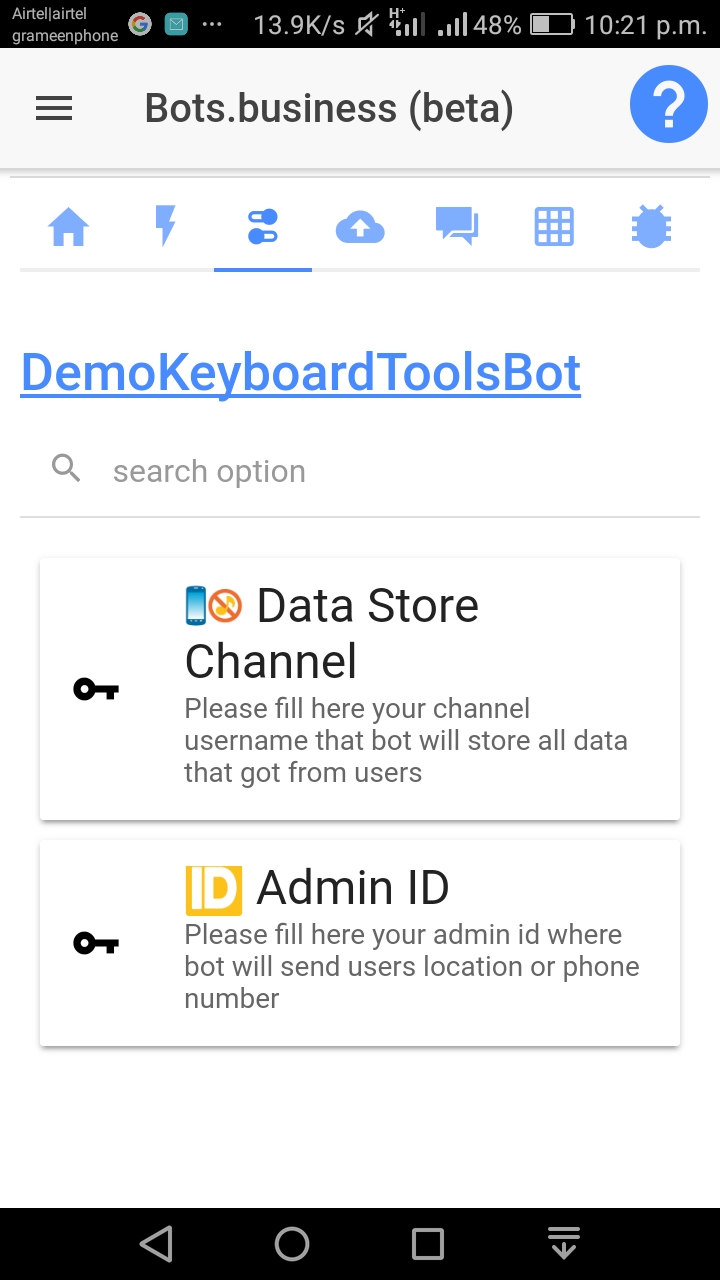Tap the yellow ID emoji icon
Image resolution: width=720 pixels, height=1280 pixels.
click(x=213, y=889)
